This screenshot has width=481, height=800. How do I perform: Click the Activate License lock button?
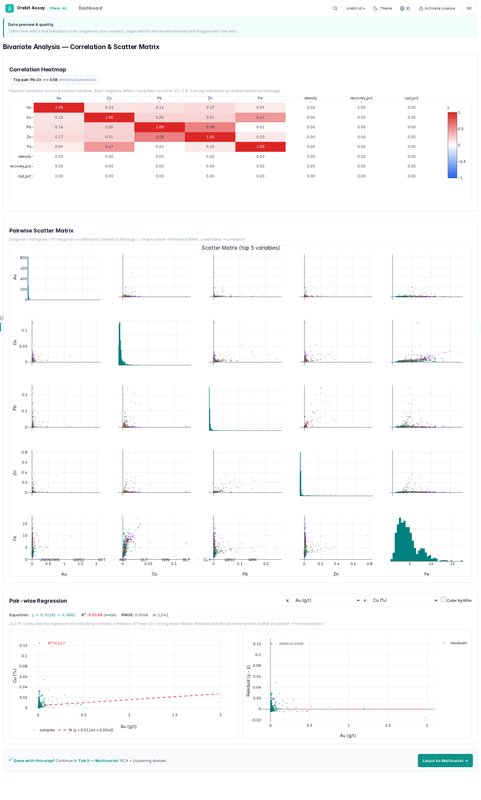coord(437,8)
